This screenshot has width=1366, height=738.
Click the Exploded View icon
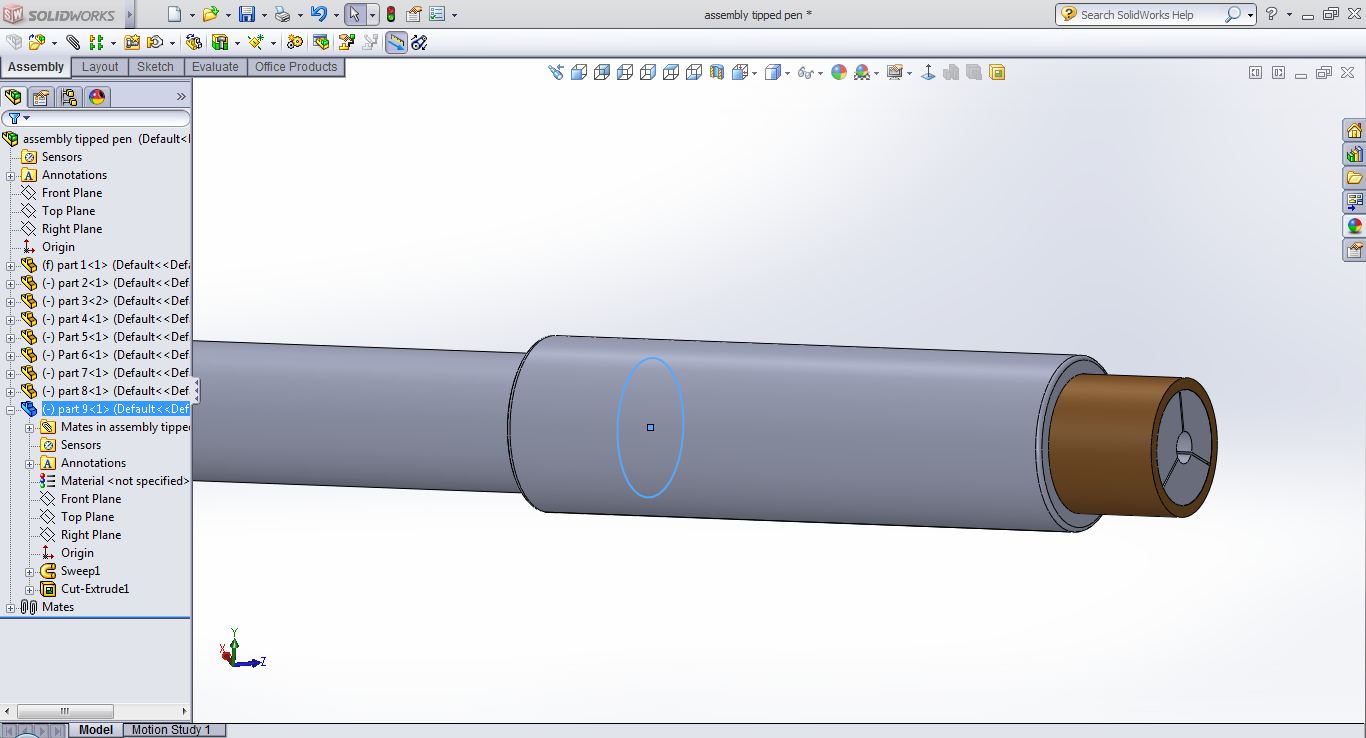(x=347, y=42)
